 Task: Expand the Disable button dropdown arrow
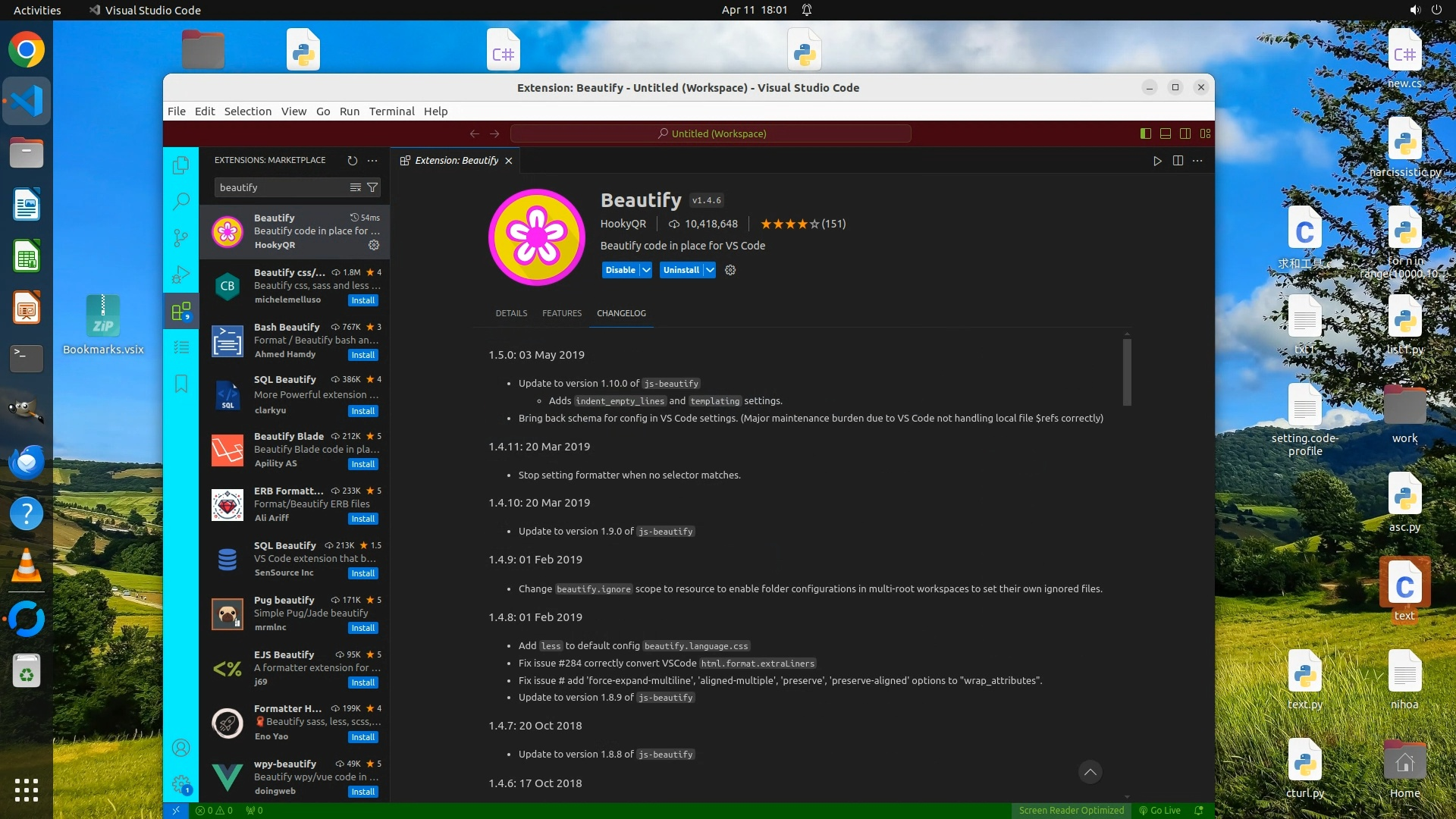click(x=646, y=270)
